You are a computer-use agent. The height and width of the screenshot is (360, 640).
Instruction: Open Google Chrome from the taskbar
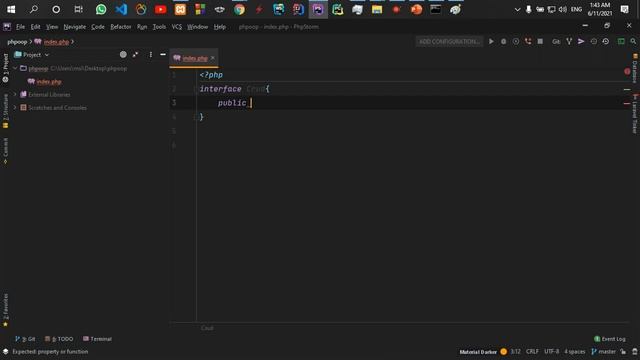239,9
